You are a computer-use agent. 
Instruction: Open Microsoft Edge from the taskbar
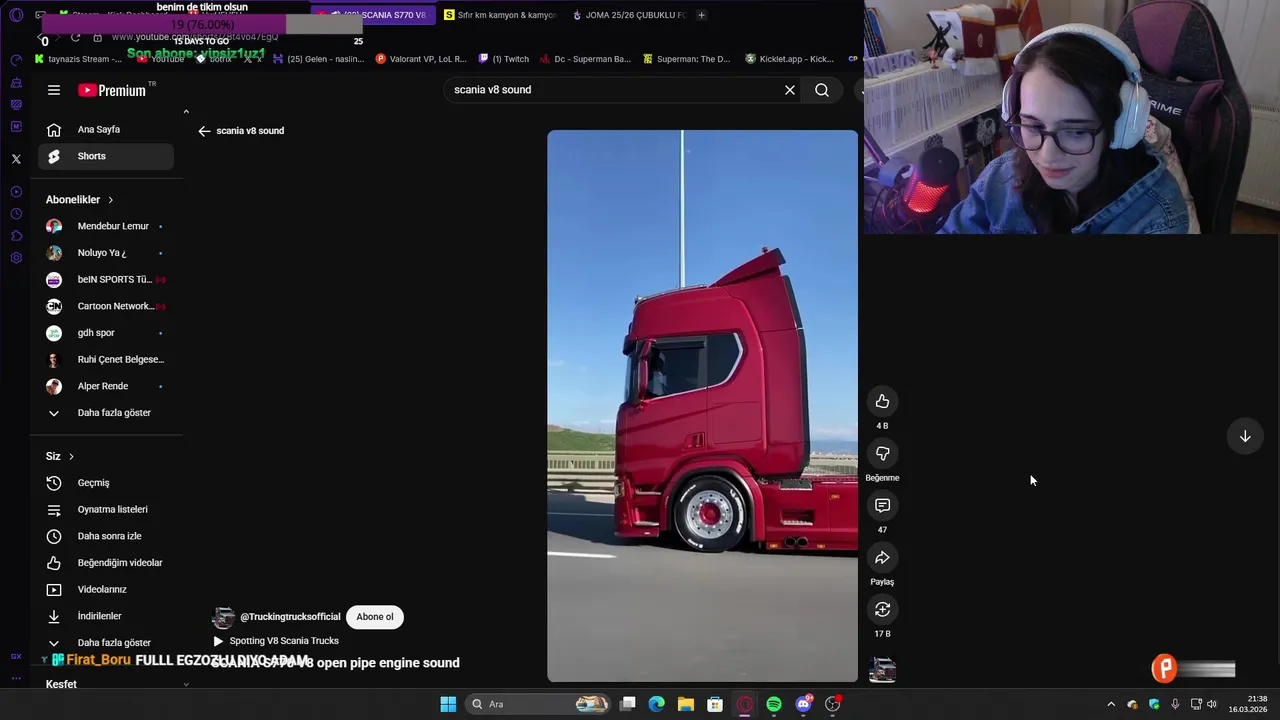[656, 704]
